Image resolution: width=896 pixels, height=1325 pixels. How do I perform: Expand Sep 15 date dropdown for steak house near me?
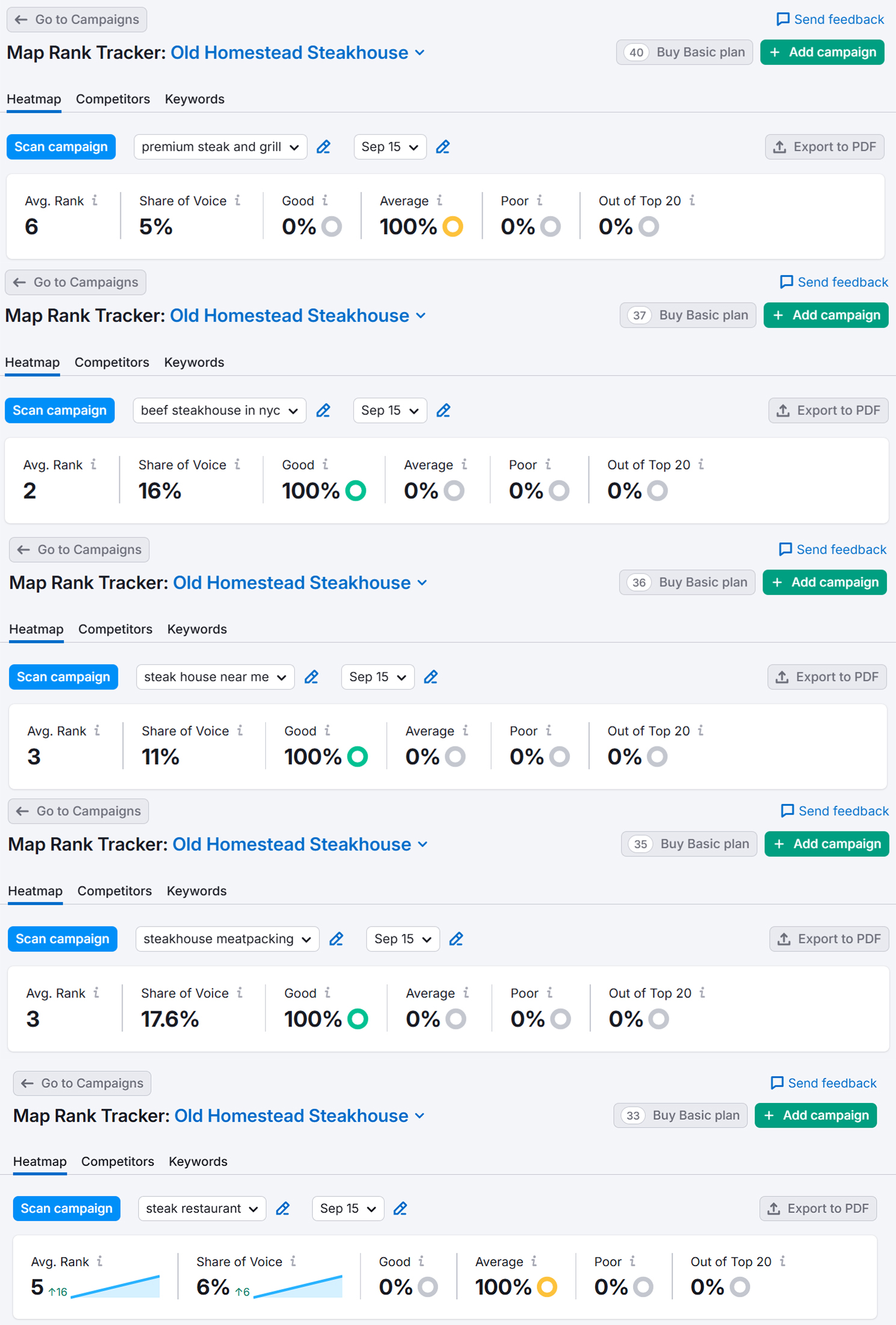pos(377,677)
